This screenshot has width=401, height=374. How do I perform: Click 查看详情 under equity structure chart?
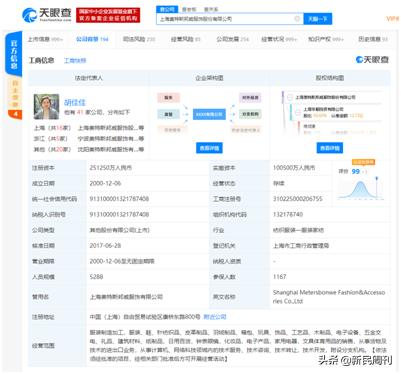point(330,148)
